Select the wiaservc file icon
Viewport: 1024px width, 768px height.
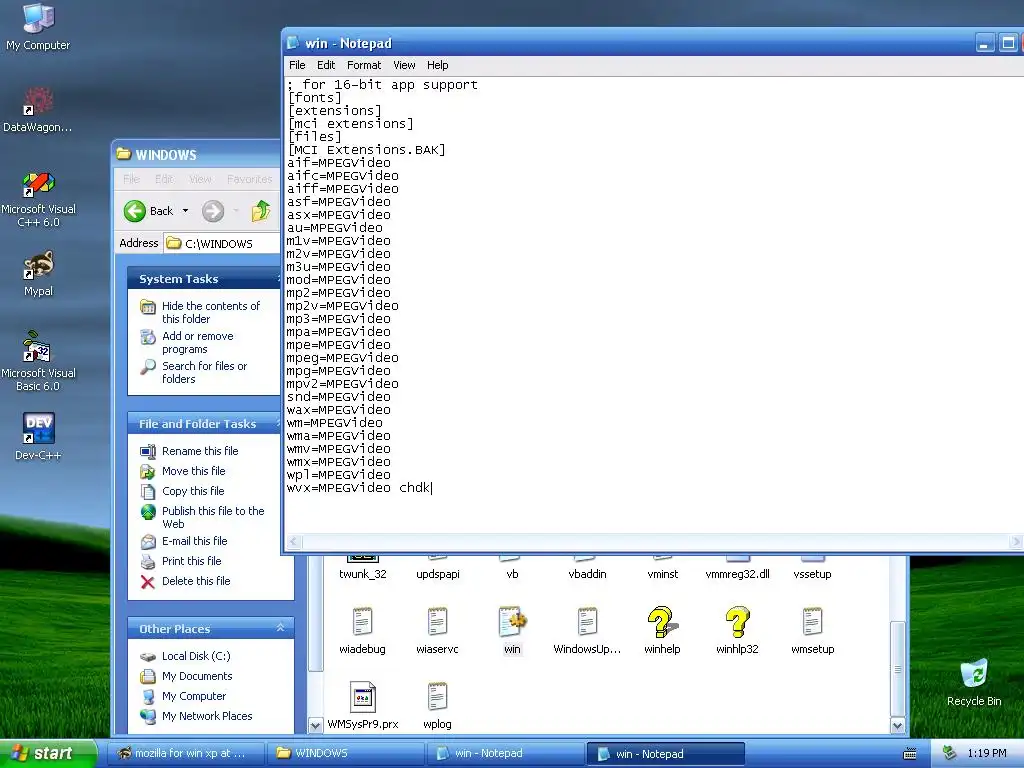tap(437, 630)
